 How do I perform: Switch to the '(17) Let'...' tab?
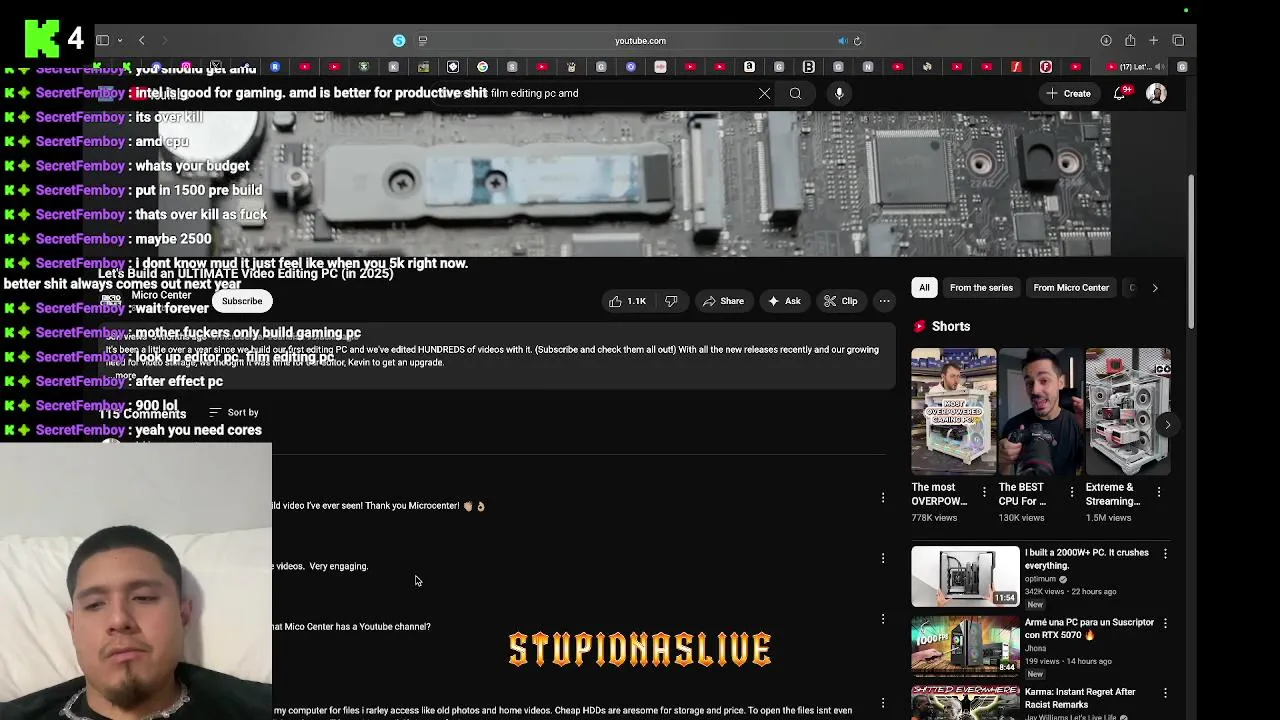click(1135, 67)
